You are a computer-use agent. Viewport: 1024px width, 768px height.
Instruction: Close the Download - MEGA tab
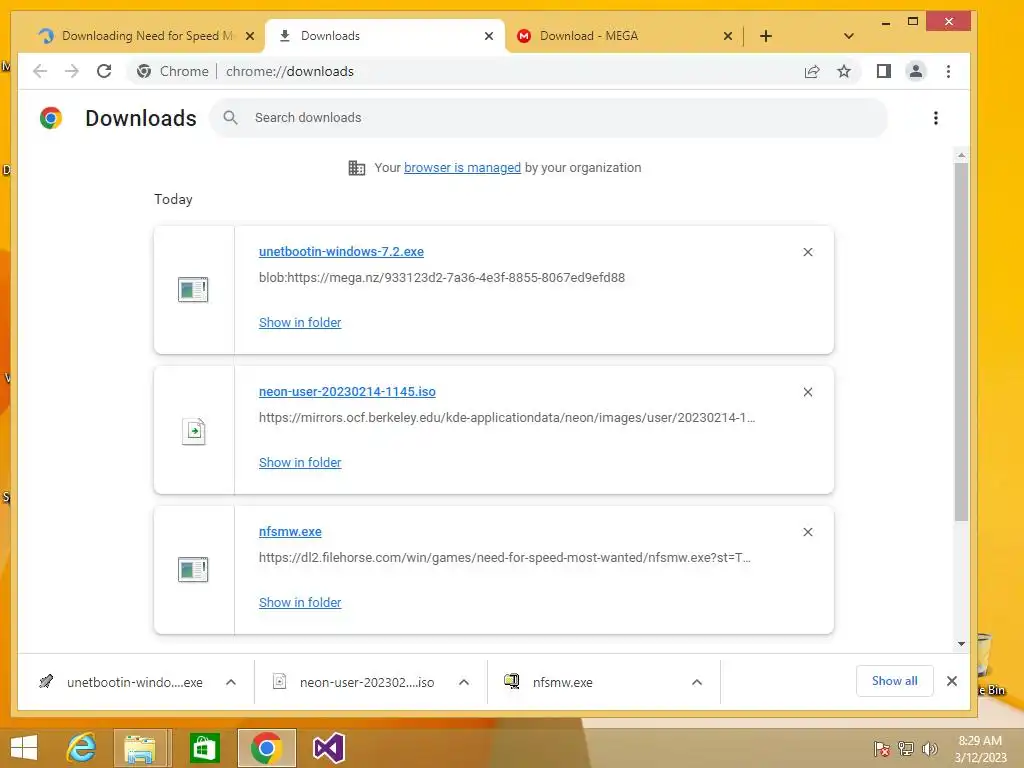[x=728, y=36]
